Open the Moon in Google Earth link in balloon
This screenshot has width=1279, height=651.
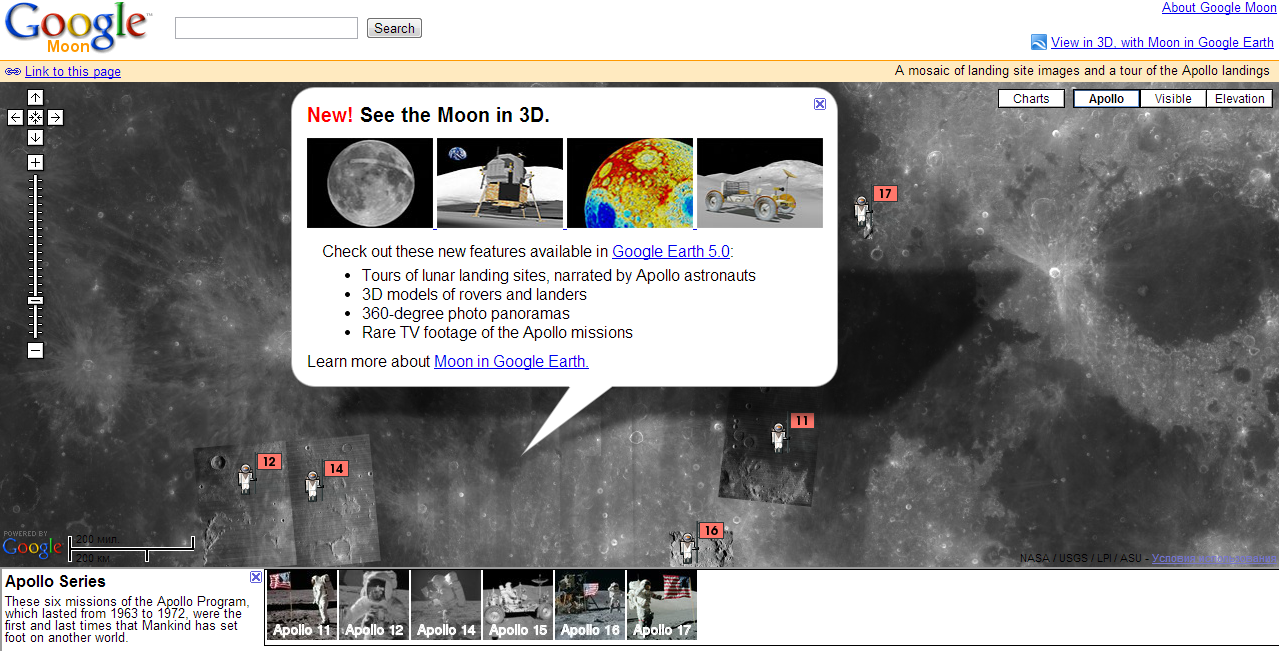coord(511,361)
